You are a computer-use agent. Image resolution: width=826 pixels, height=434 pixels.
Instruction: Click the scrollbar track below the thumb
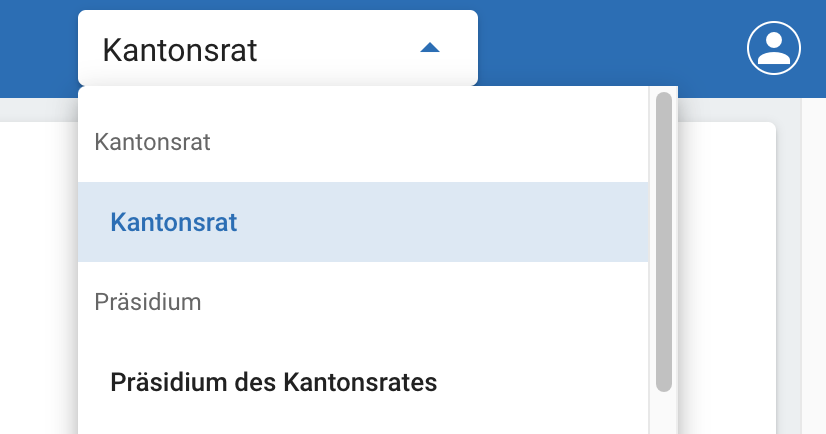[663, 414]
